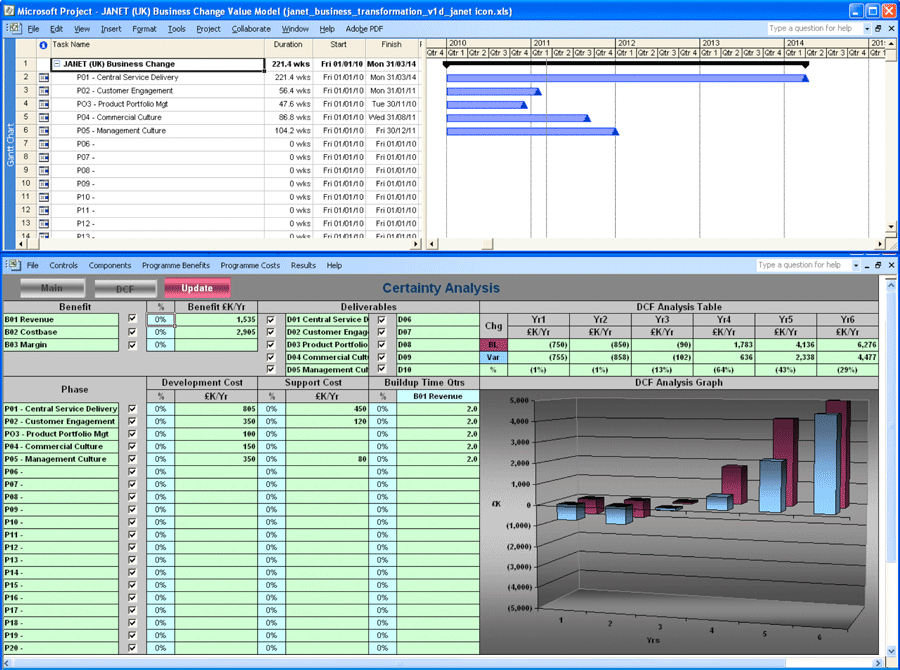The image size is (900, 670).
Task: Toggle the P03 Product Portfolio Mgt checkbox
Action: coord(133,434)
